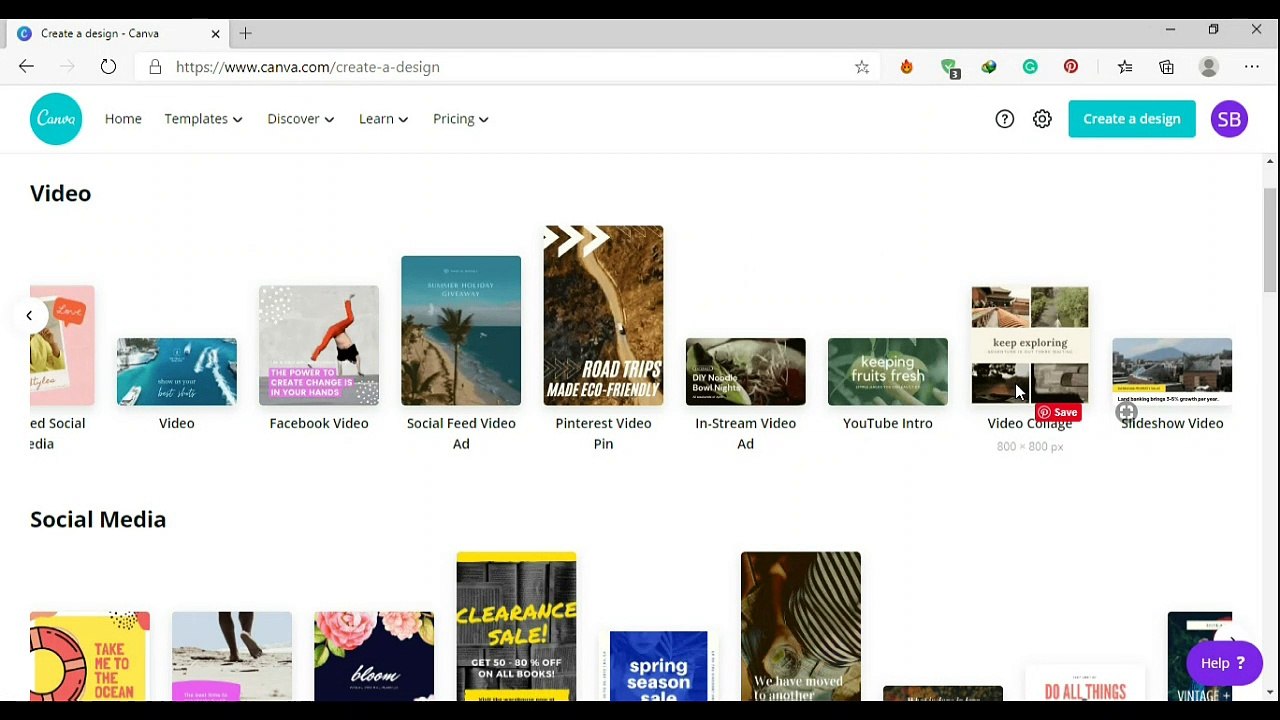Add page to favorites with star icon
This screenshot has height=720, width=1280.
(x=862, y=67)
